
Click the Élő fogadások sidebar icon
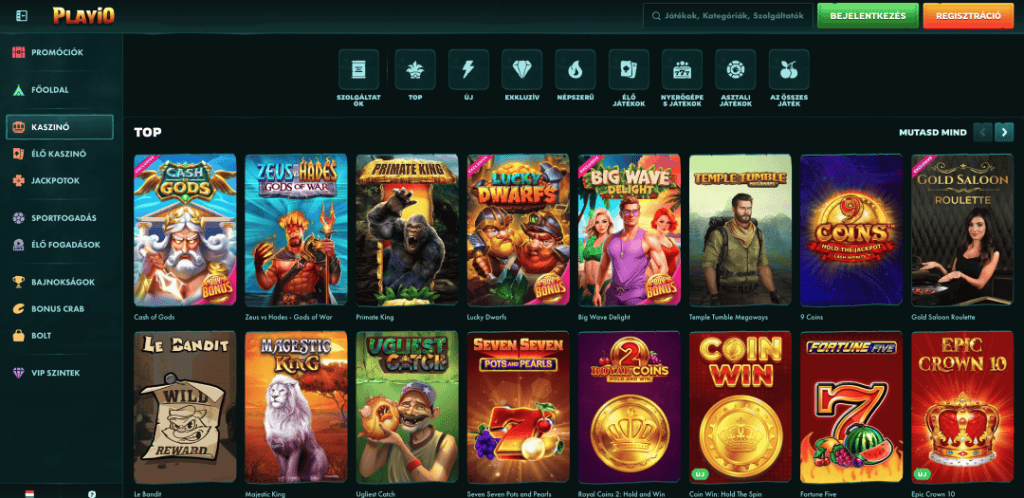pyautogui.click(x=19, y=245)
